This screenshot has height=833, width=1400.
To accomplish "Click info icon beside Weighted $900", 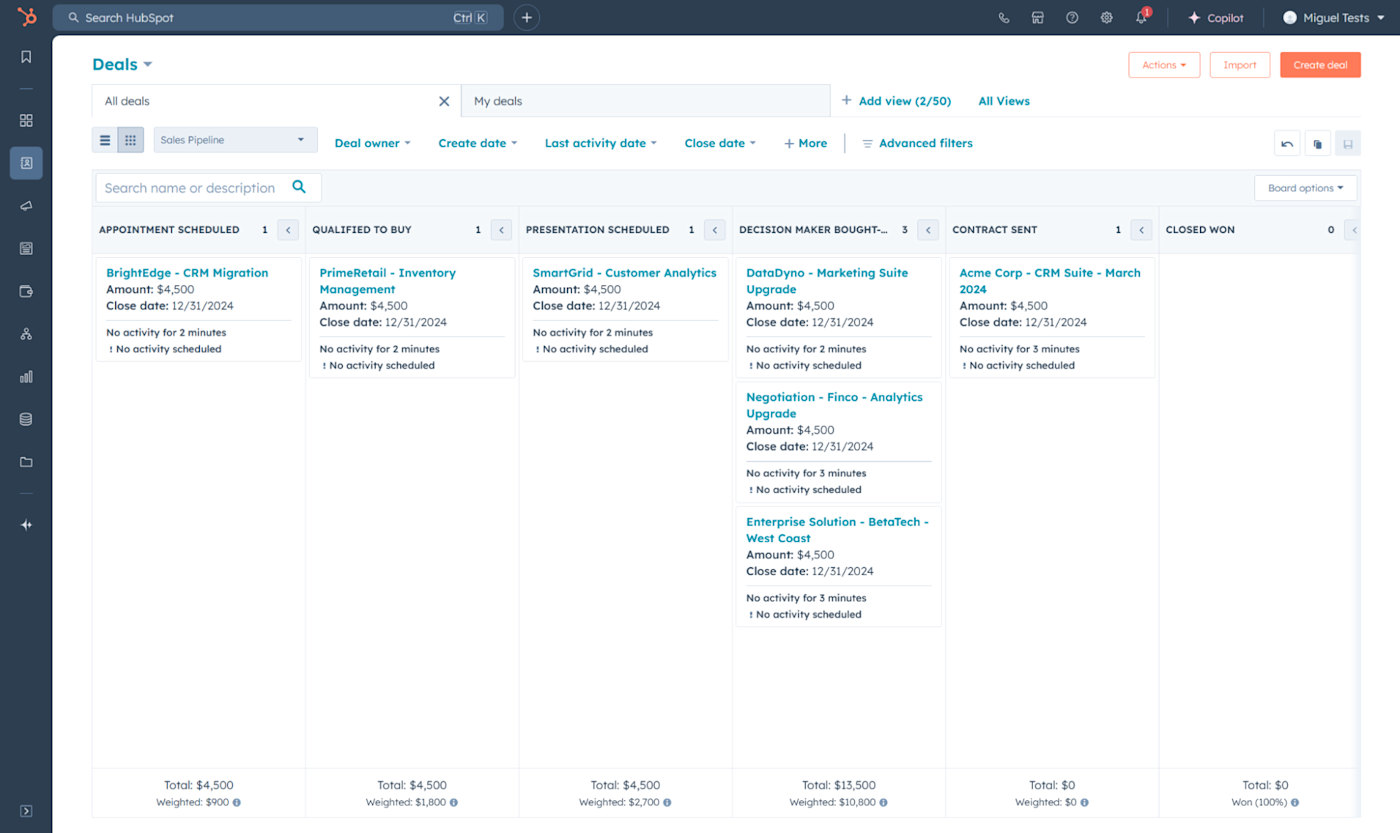I will pos(237,802).
